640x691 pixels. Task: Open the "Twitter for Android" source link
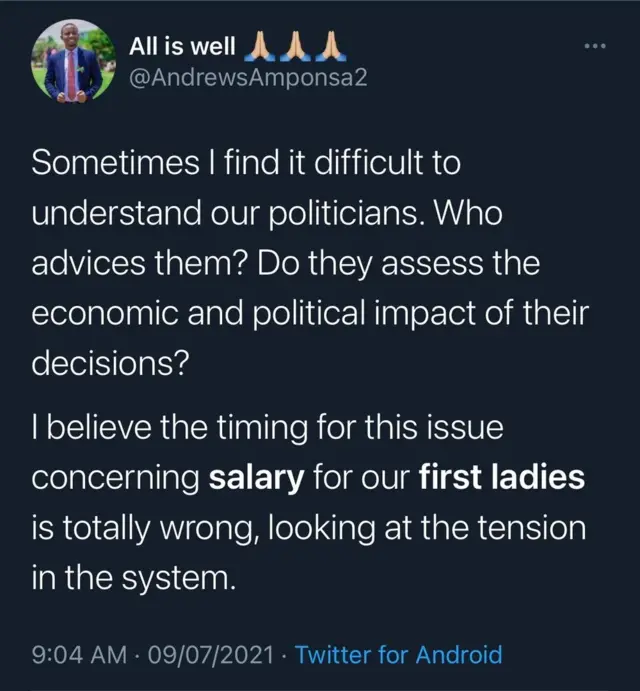(399, 655)
